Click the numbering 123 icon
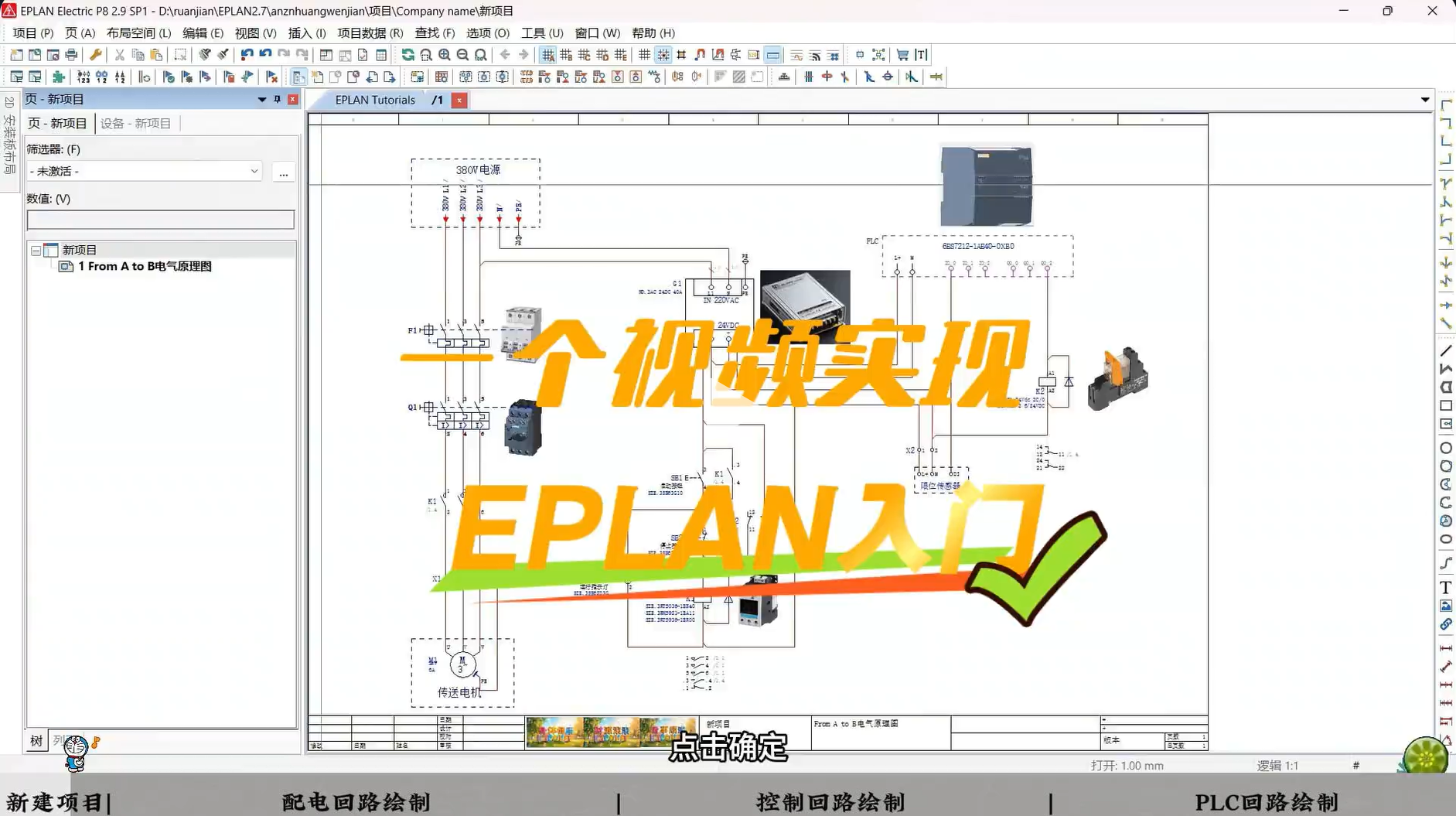The width and height of the screenshot is (1456, 816). (x=84, y=77)
